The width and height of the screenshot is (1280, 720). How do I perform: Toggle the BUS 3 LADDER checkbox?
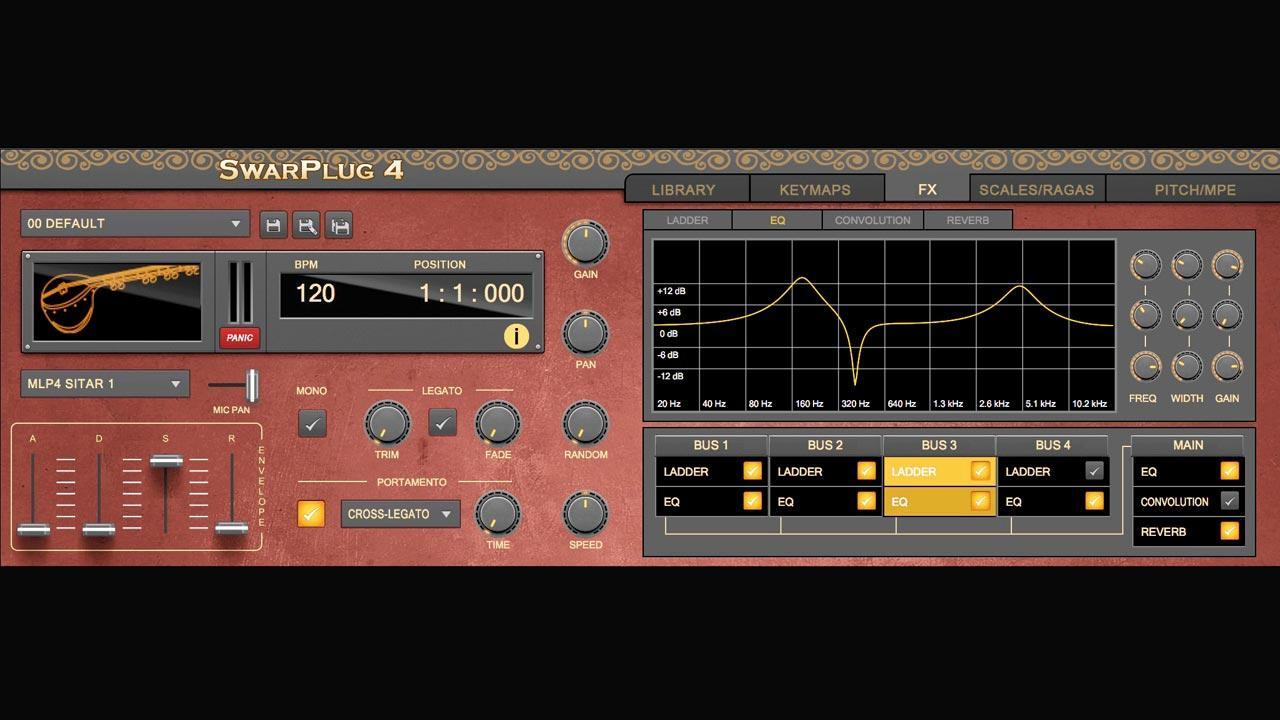click(x=980, y=471)
